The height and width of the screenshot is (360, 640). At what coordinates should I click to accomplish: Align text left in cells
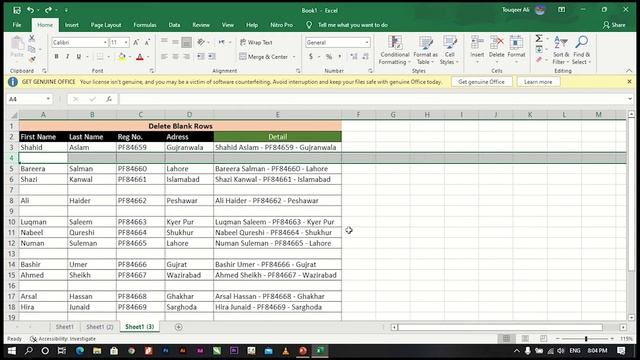click(164, 57)
